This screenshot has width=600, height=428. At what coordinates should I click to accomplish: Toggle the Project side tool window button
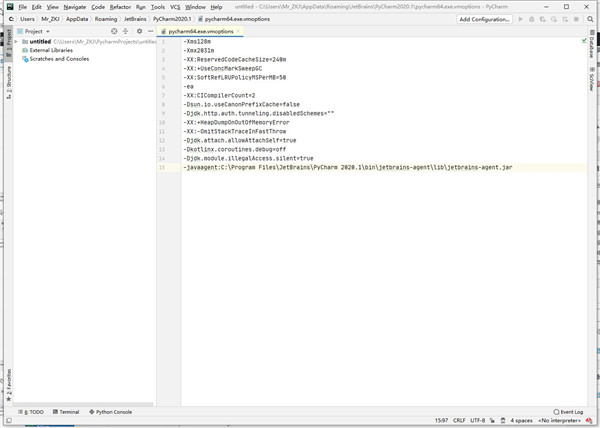point(8,43)
